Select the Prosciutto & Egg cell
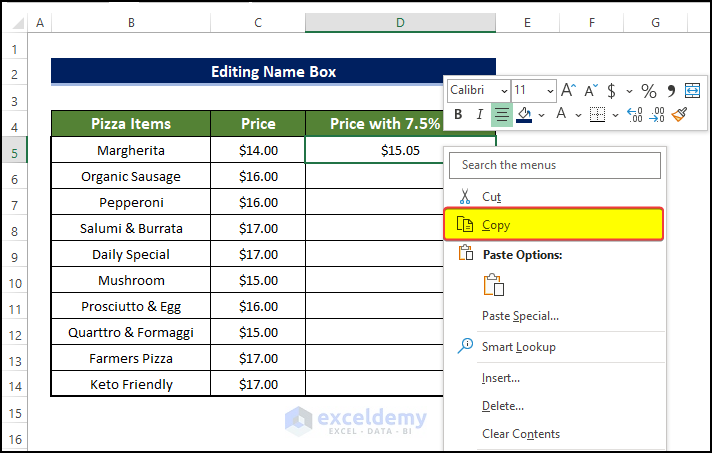The width and height of the screenshot is (712, 453). point(131,306)
